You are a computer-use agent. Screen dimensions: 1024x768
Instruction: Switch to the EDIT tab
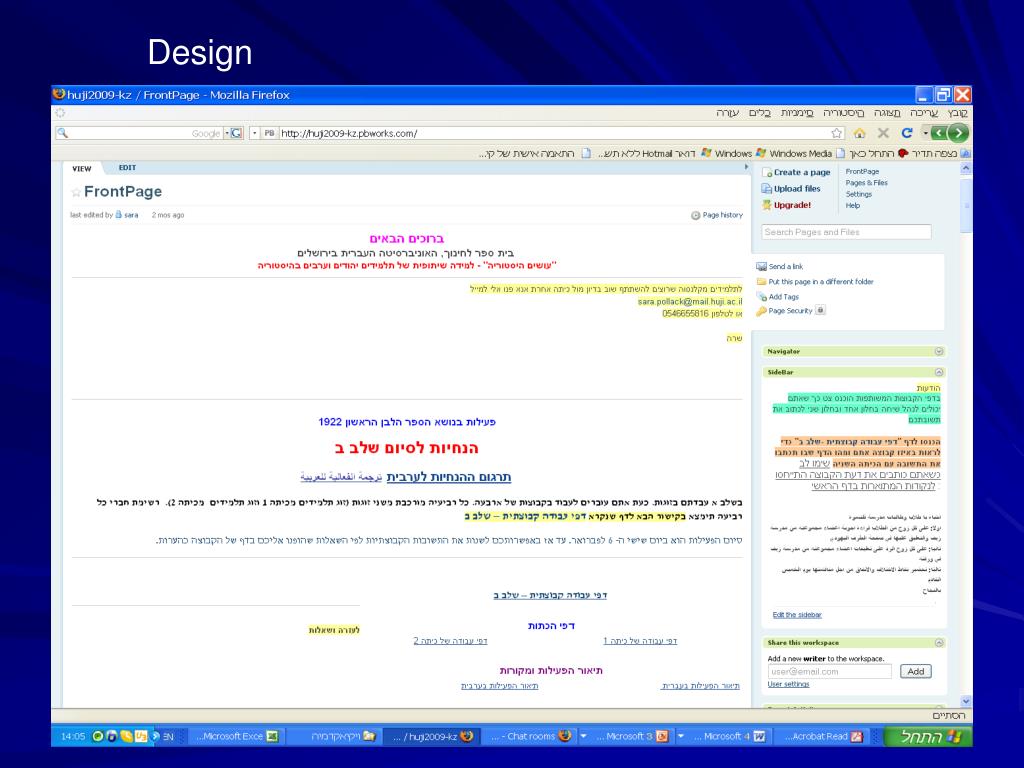[x=127, y=168]
